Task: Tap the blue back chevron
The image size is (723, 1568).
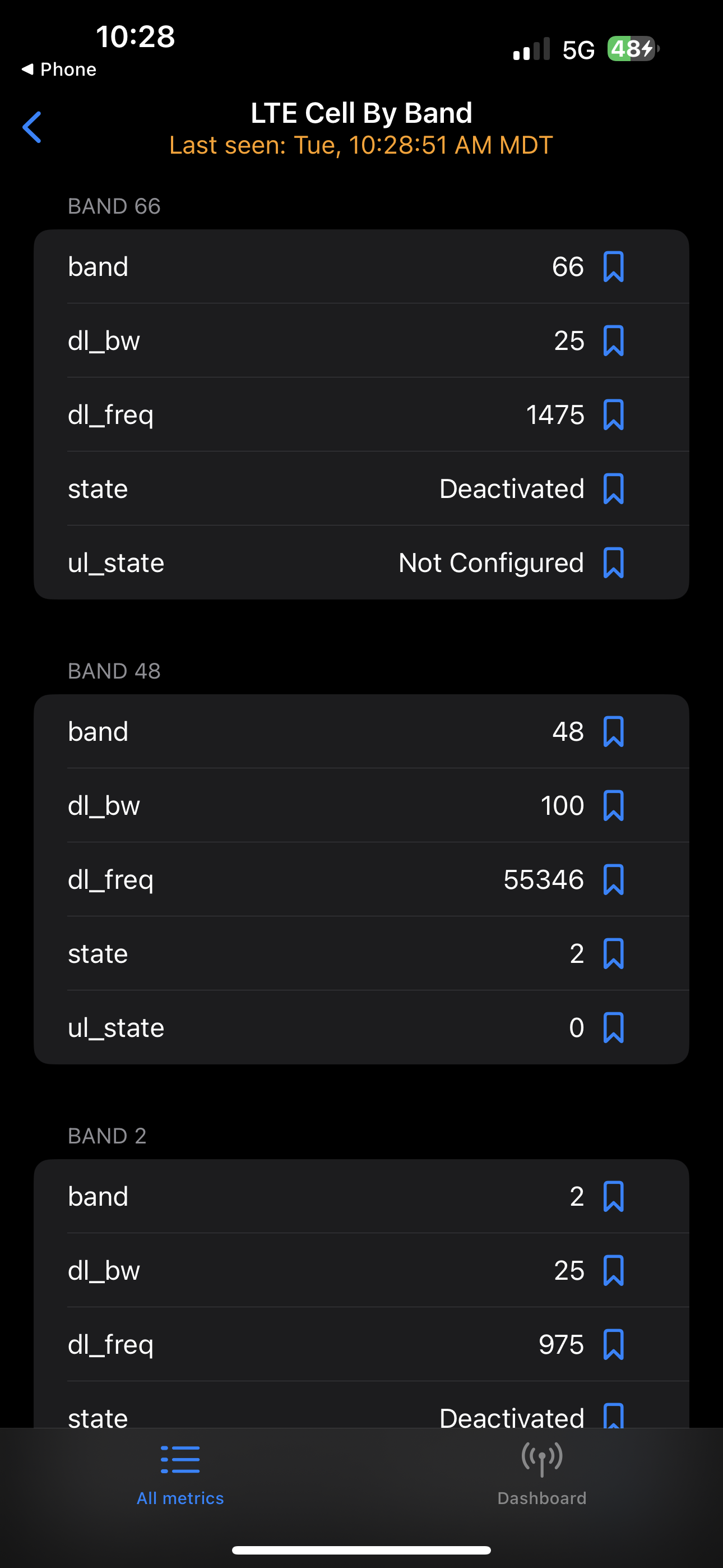Action: coord(31,127)
